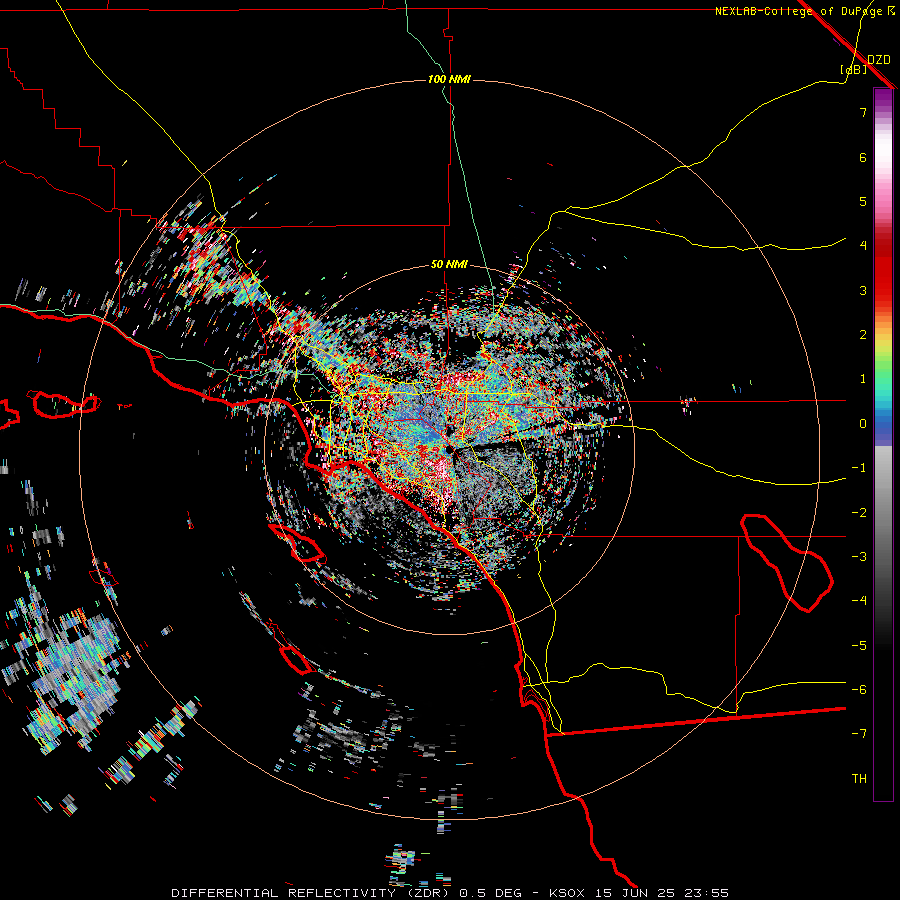This screenshot has height=900, width=900.
Task: Click the TH label on color scale
Action: click(859, 779)
